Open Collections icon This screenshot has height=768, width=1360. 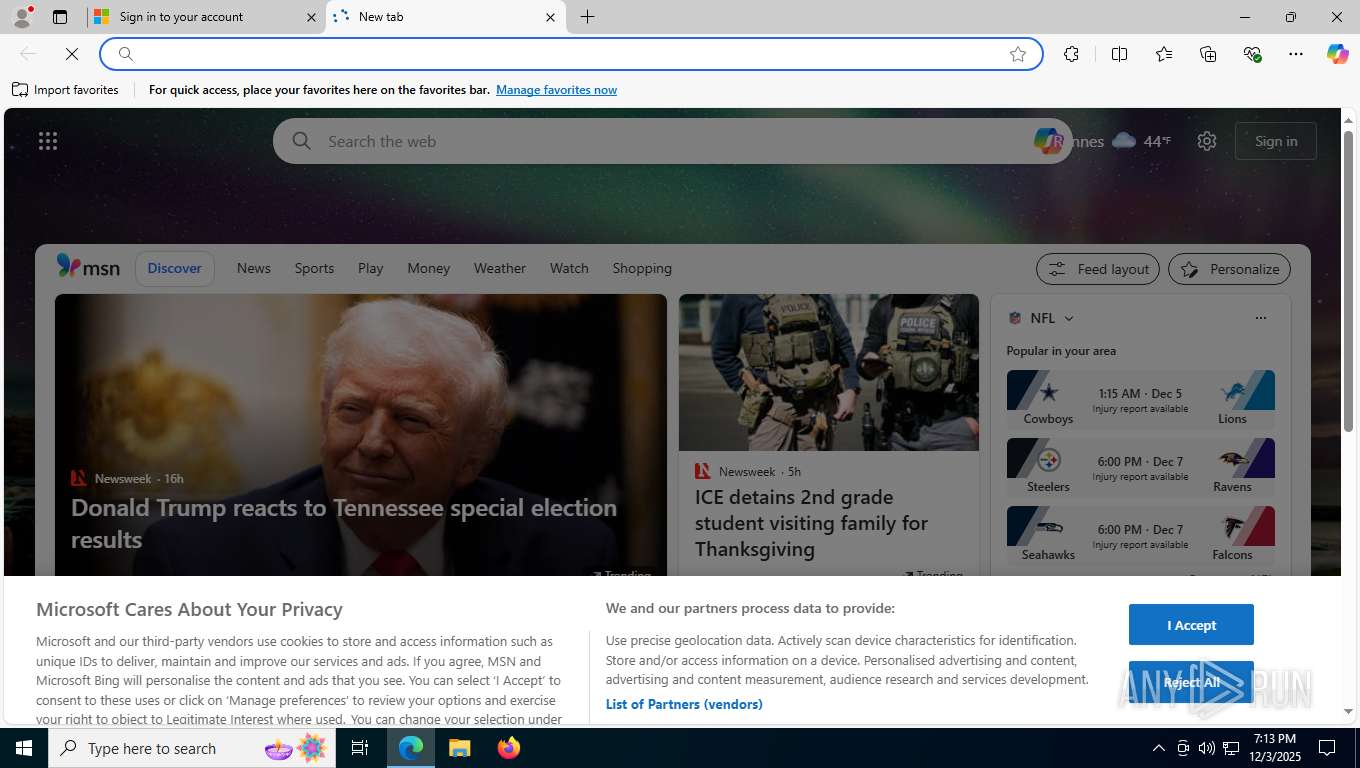coord(1208,54)
